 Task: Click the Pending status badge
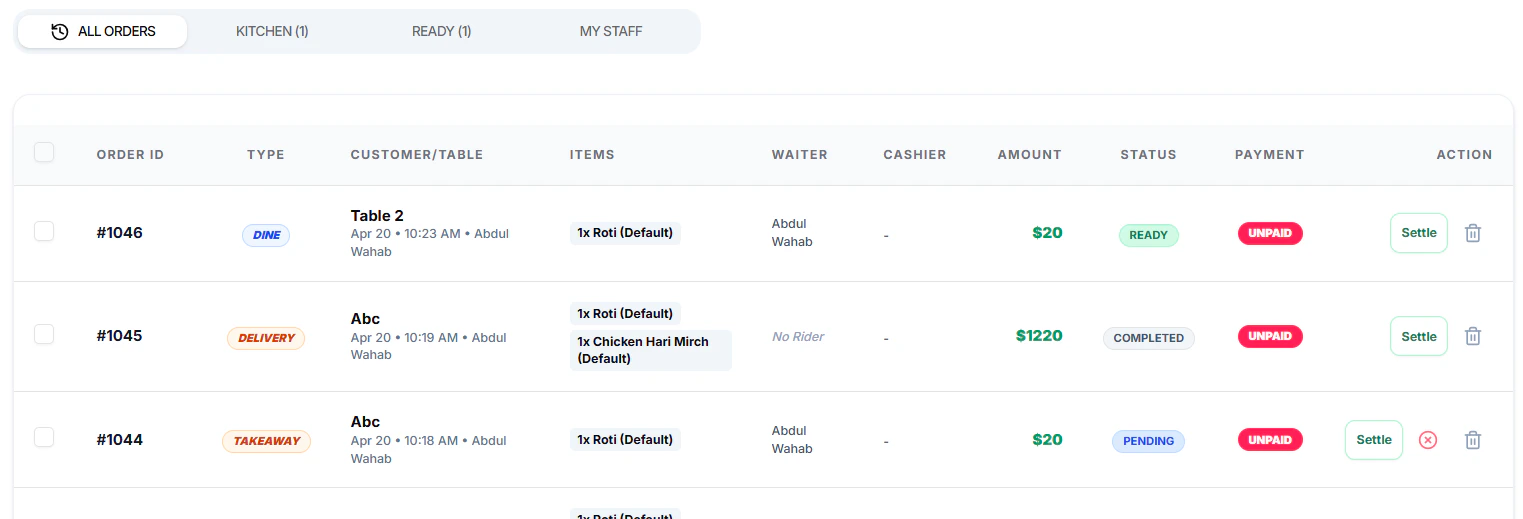(1148, 441)
